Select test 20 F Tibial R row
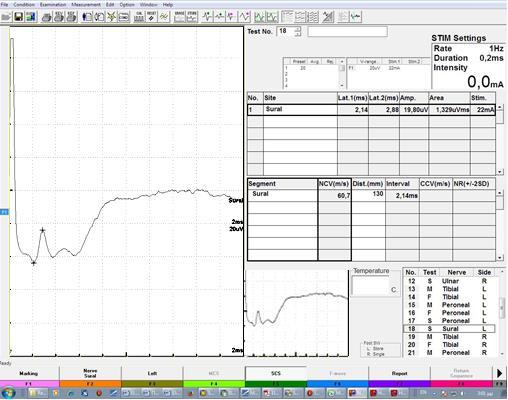This screenshot has height=400, width=508. click(x=449, y=345)
